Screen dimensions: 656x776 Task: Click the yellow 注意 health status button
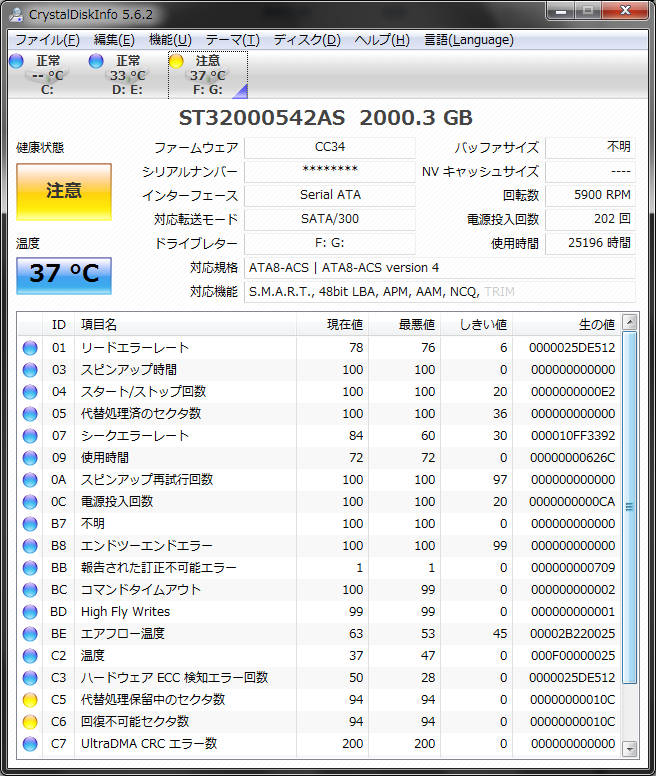64,192
